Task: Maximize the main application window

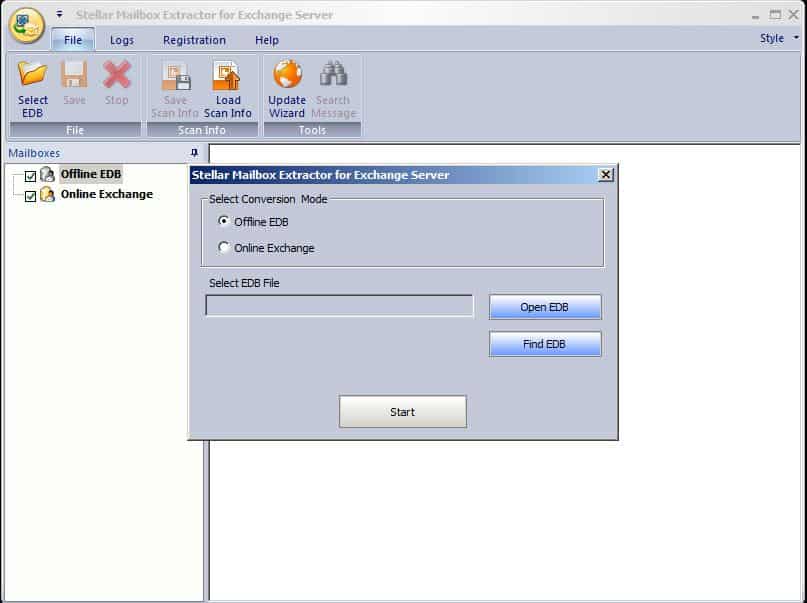Action: [775, 15]
